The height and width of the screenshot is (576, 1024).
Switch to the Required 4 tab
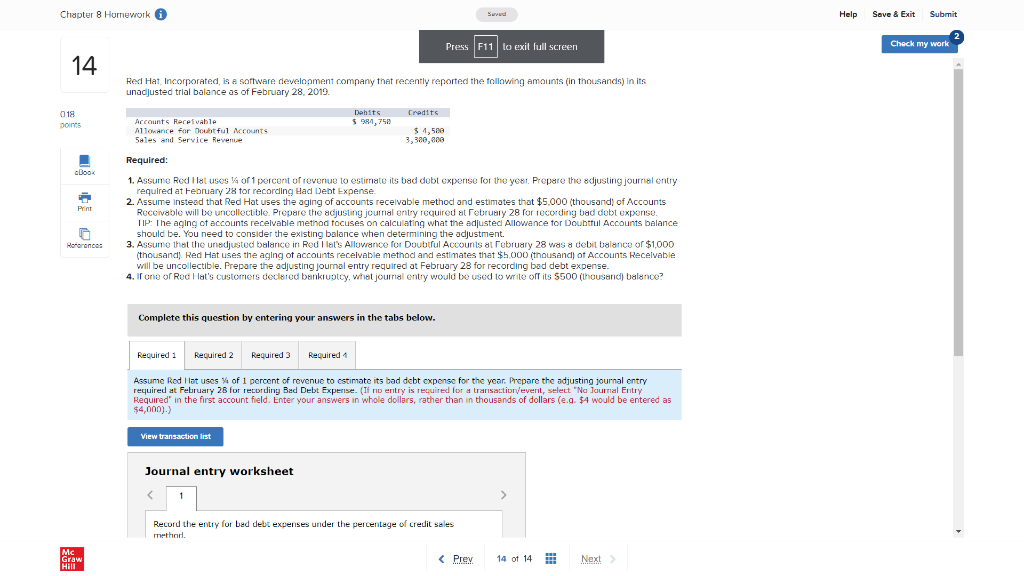point(327,355)
